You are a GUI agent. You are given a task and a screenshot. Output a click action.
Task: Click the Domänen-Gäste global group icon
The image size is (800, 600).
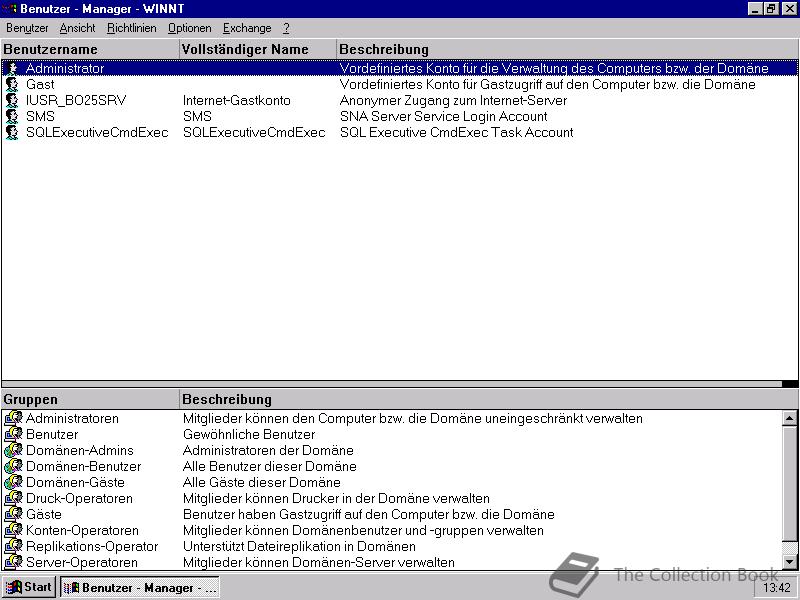(x=13, y=482)
